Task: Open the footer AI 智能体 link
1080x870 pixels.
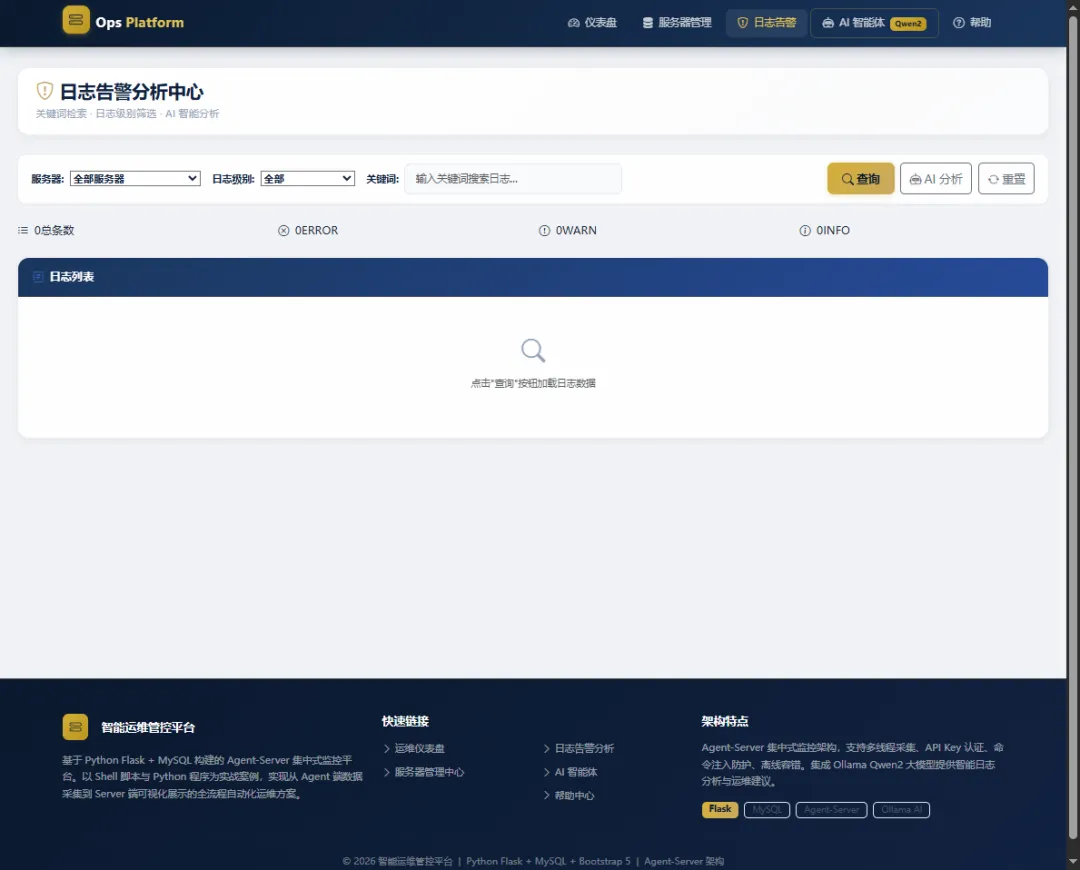Action: click(x=576, y=771)
